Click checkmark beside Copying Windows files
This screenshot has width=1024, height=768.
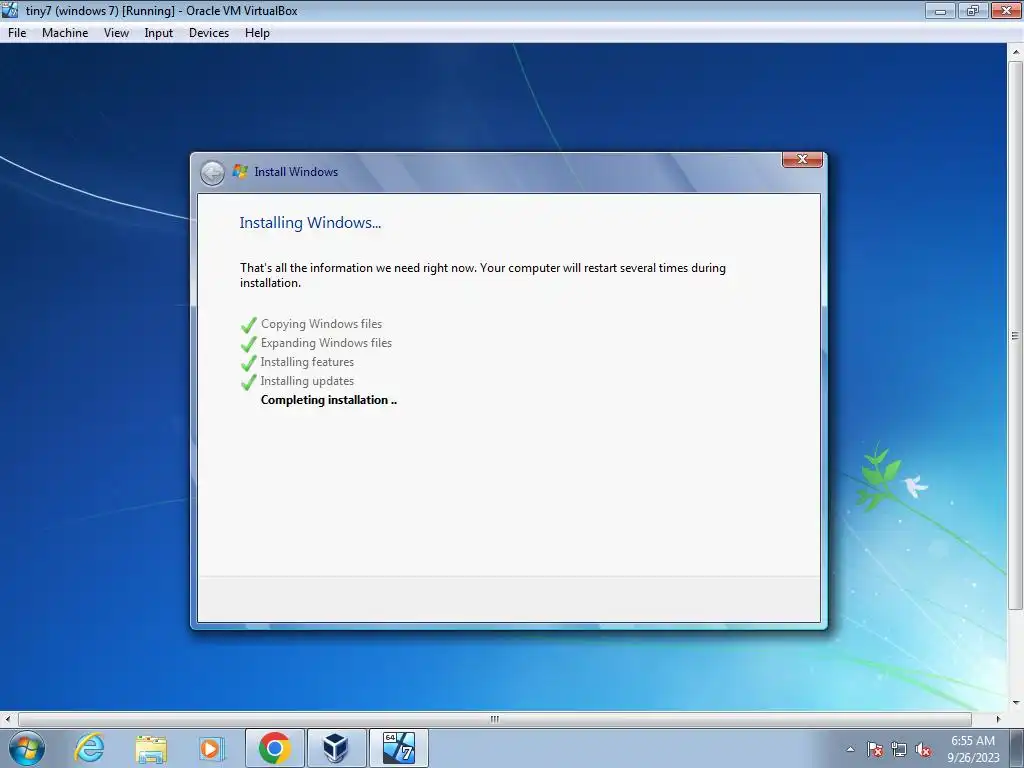249,325
